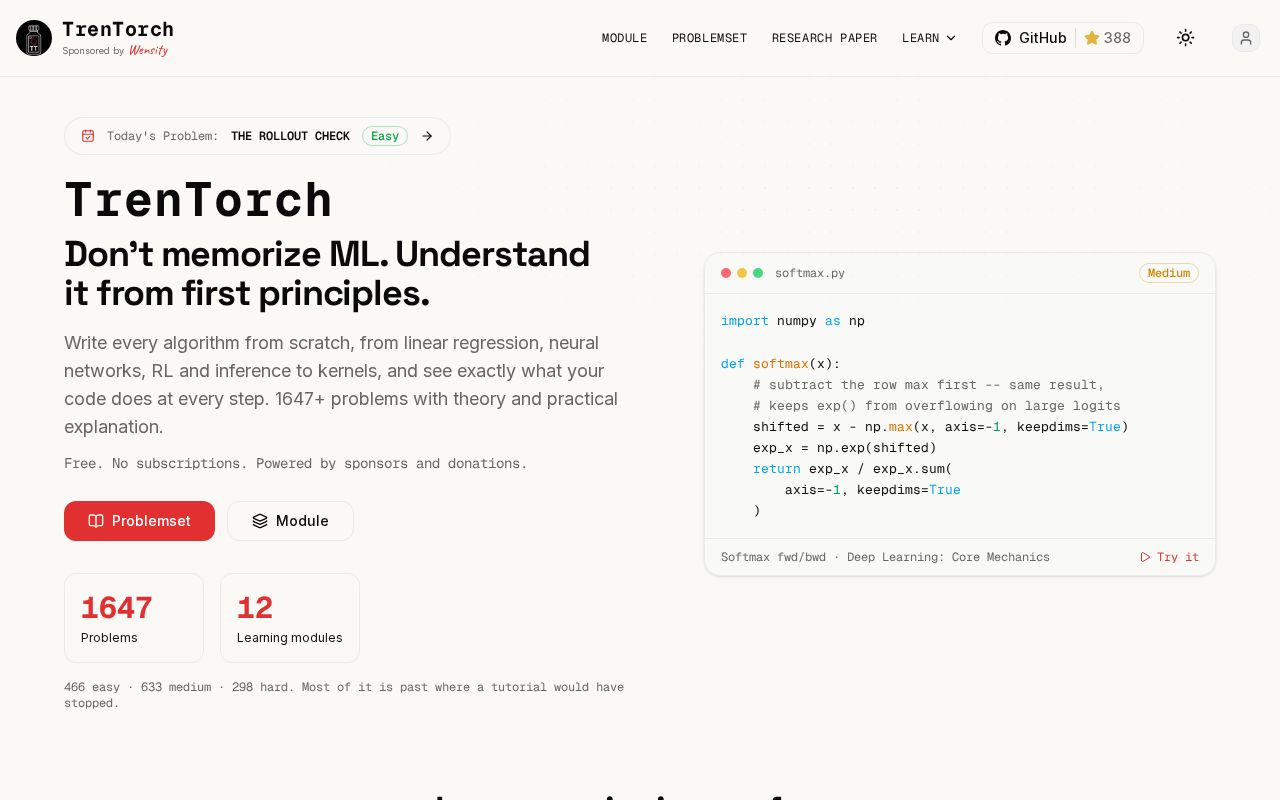This screenshot has width=1280, height=800.
Task: Click the "466 easy" difficulty breakdown text
Action: (x=92, y=687)
